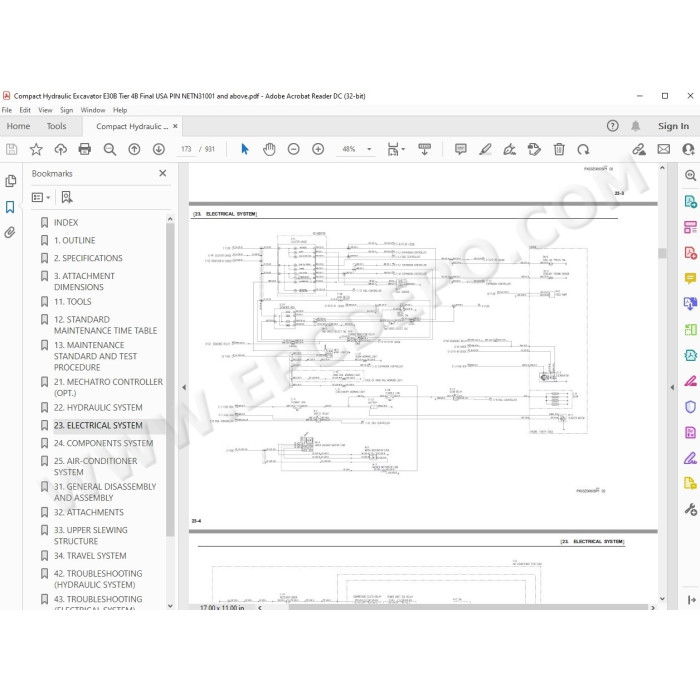Open the Comment tool in right pane
Viewport: 700px width, 700px height.
point(690,279)
